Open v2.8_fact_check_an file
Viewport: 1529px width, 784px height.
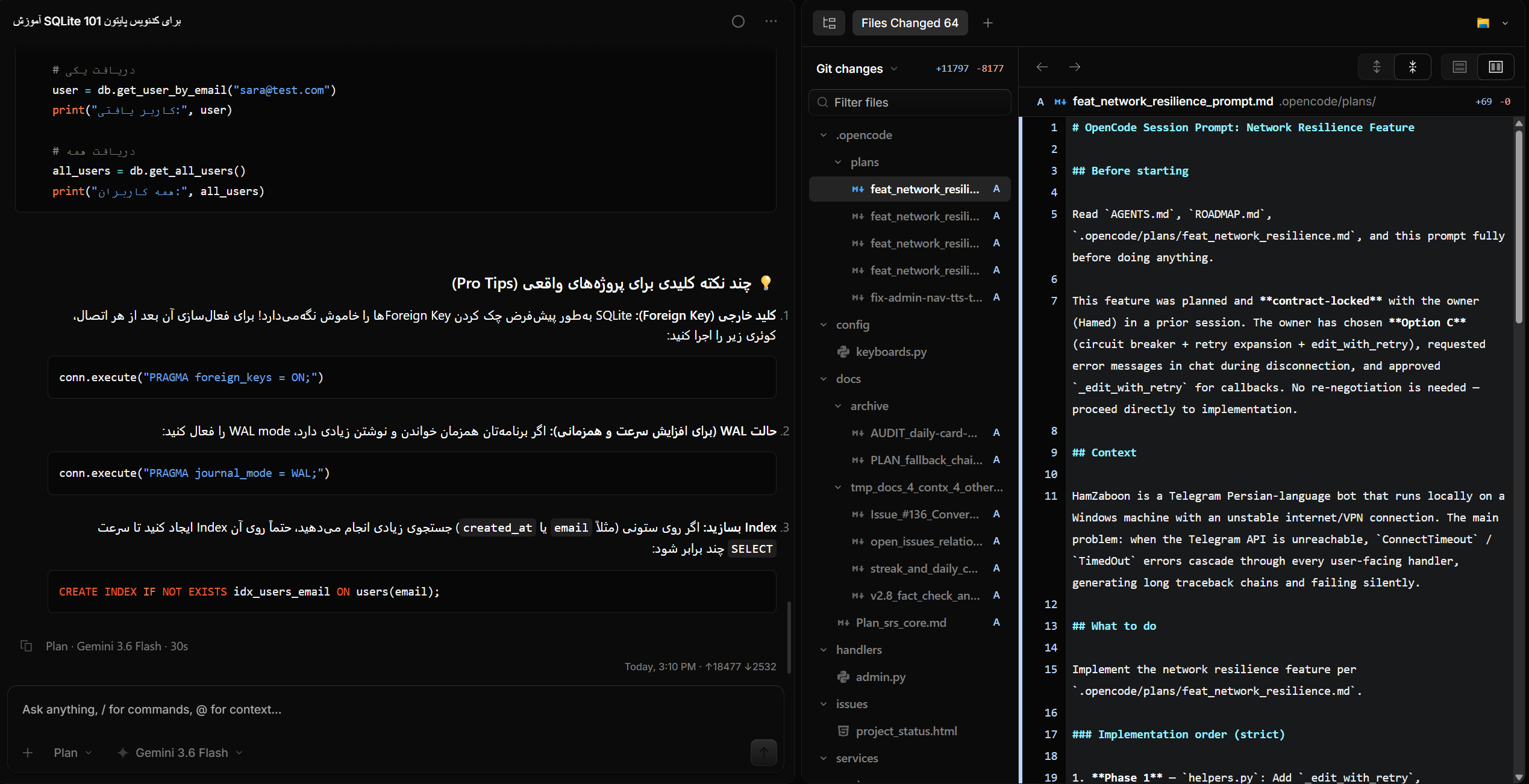(910, 596)
